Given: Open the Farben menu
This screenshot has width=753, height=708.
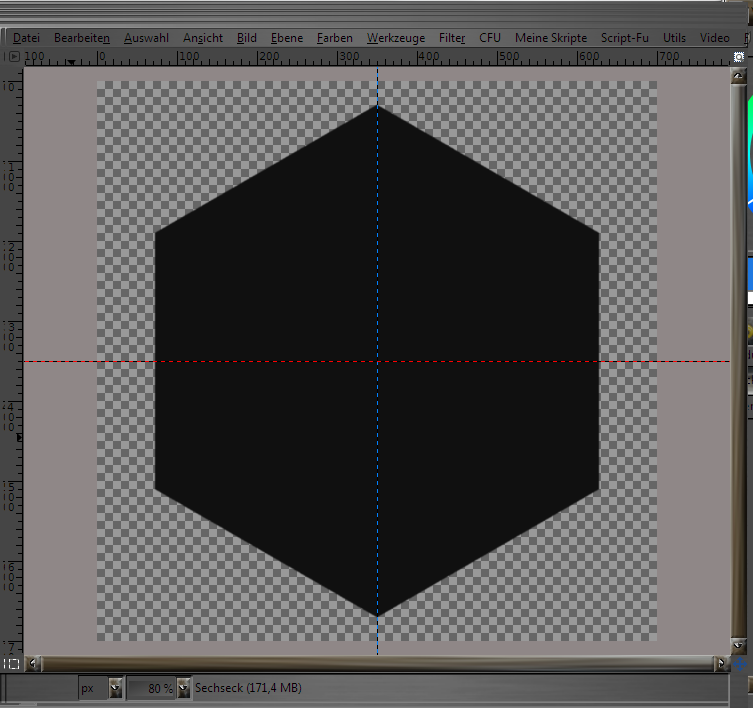Looking at the screenshot, I should pyautogui.click(x=334, y=38).
